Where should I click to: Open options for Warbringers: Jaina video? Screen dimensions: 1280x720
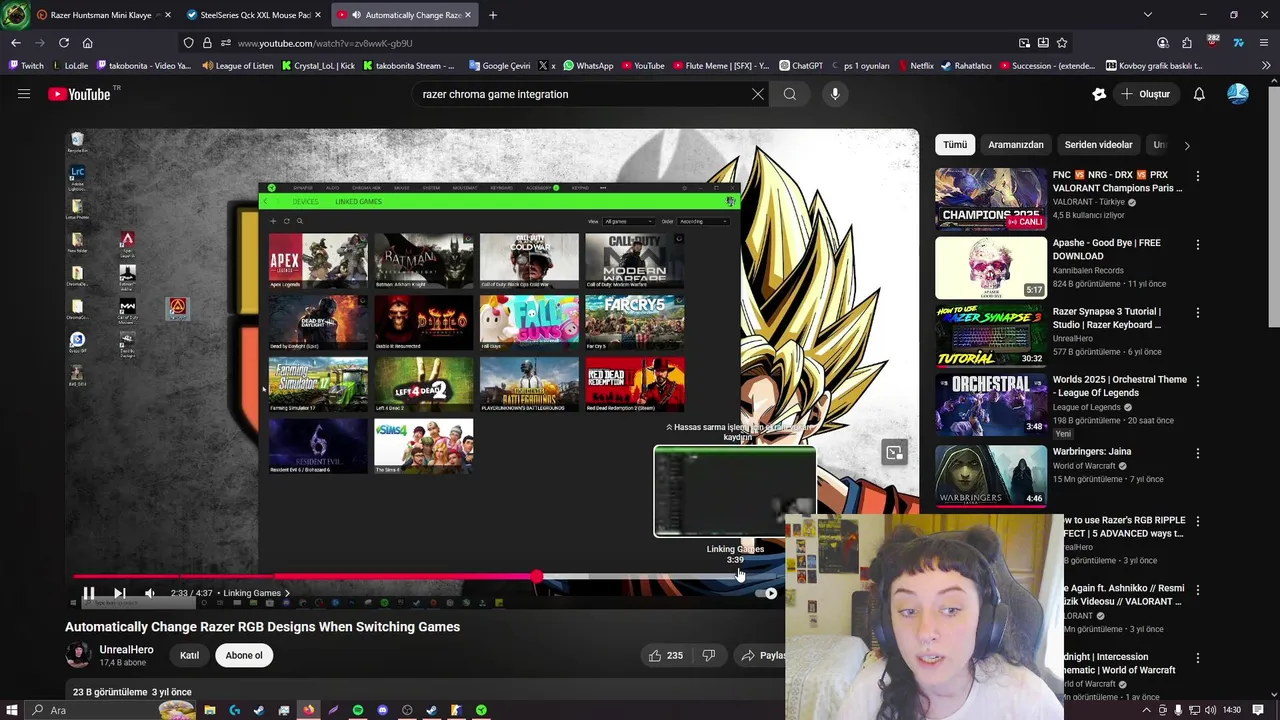[x=1197, y=452]
